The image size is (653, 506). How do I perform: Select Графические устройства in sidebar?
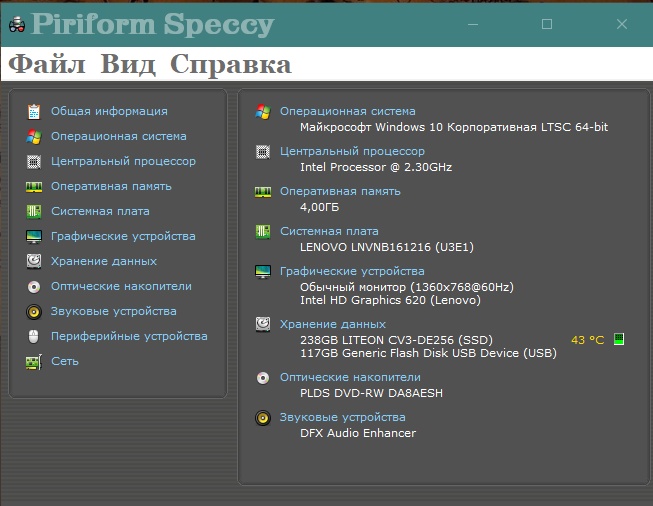[123, 237]
